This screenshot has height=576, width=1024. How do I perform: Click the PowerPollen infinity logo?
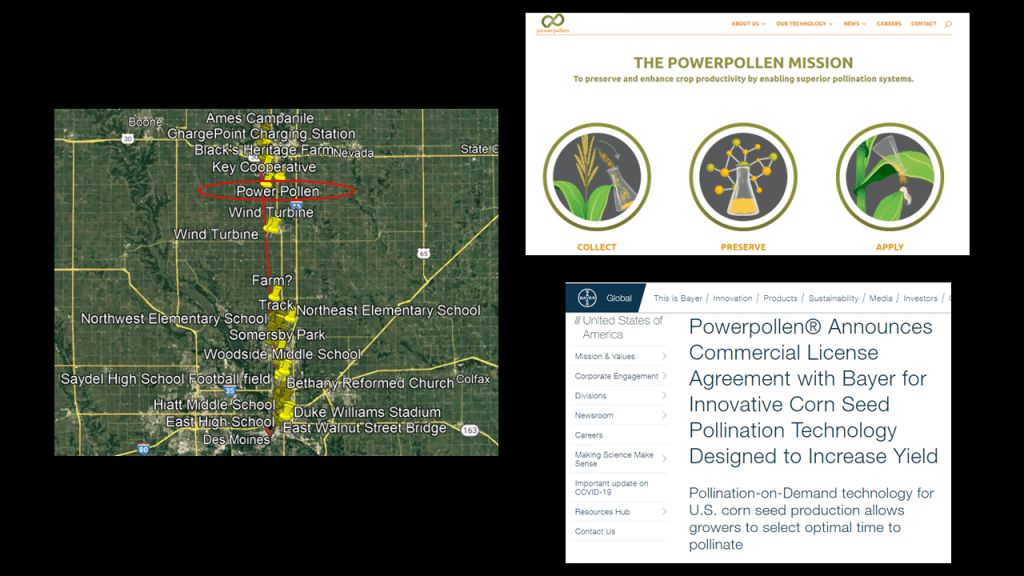[x=551, y=23]
